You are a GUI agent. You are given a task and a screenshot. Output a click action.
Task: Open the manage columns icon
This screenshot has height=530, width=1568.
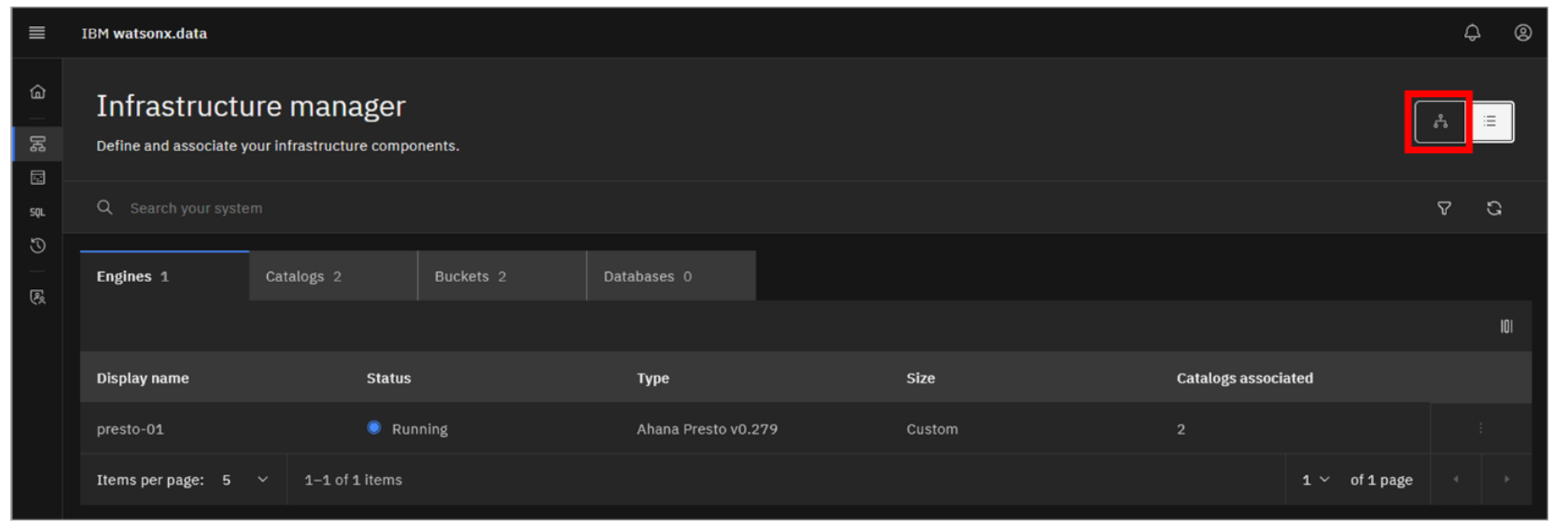(x=1506, y=326)
